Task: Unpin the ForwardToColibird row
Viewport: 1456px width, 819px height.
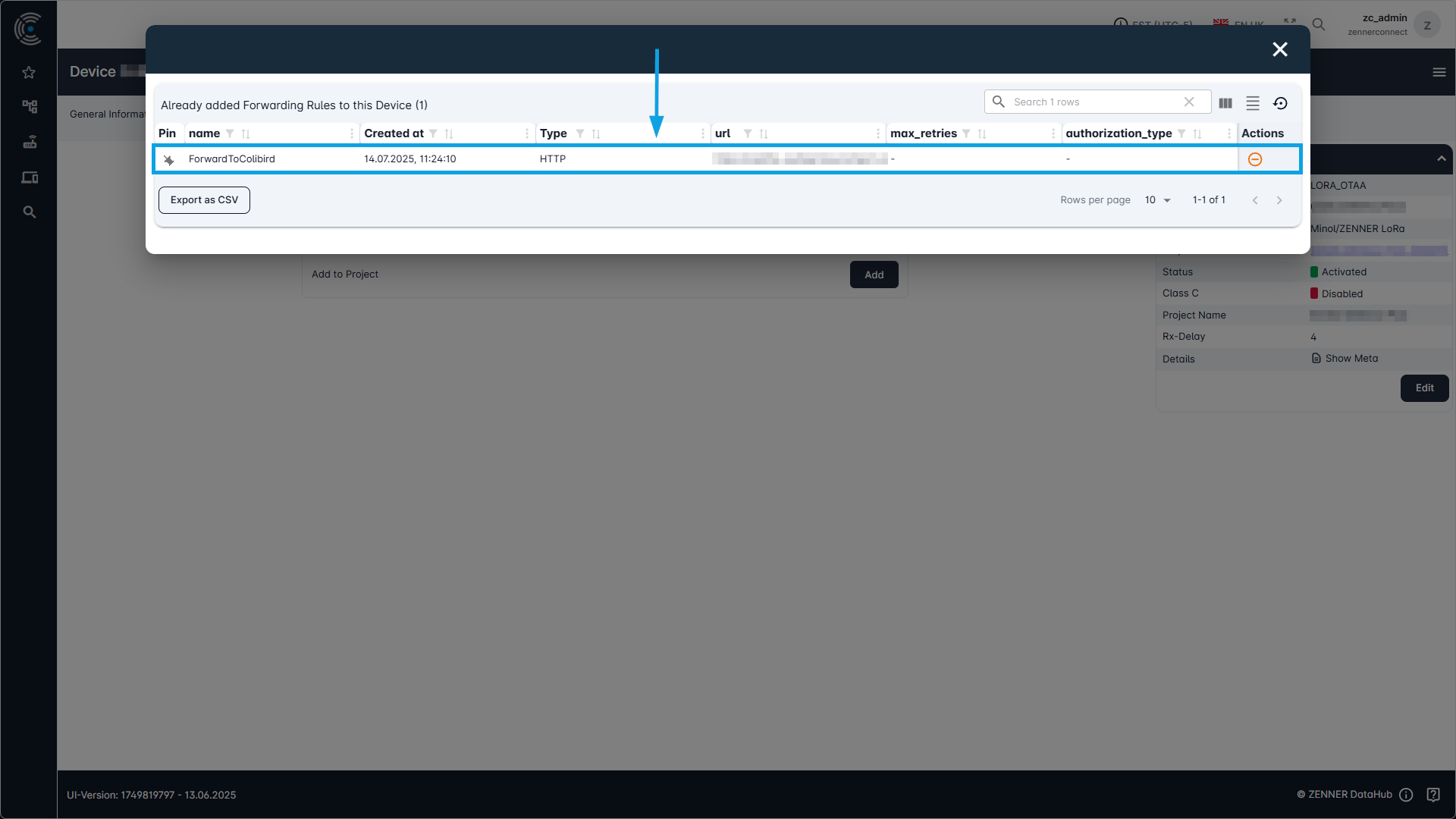Action: click(x=170, y=159)
